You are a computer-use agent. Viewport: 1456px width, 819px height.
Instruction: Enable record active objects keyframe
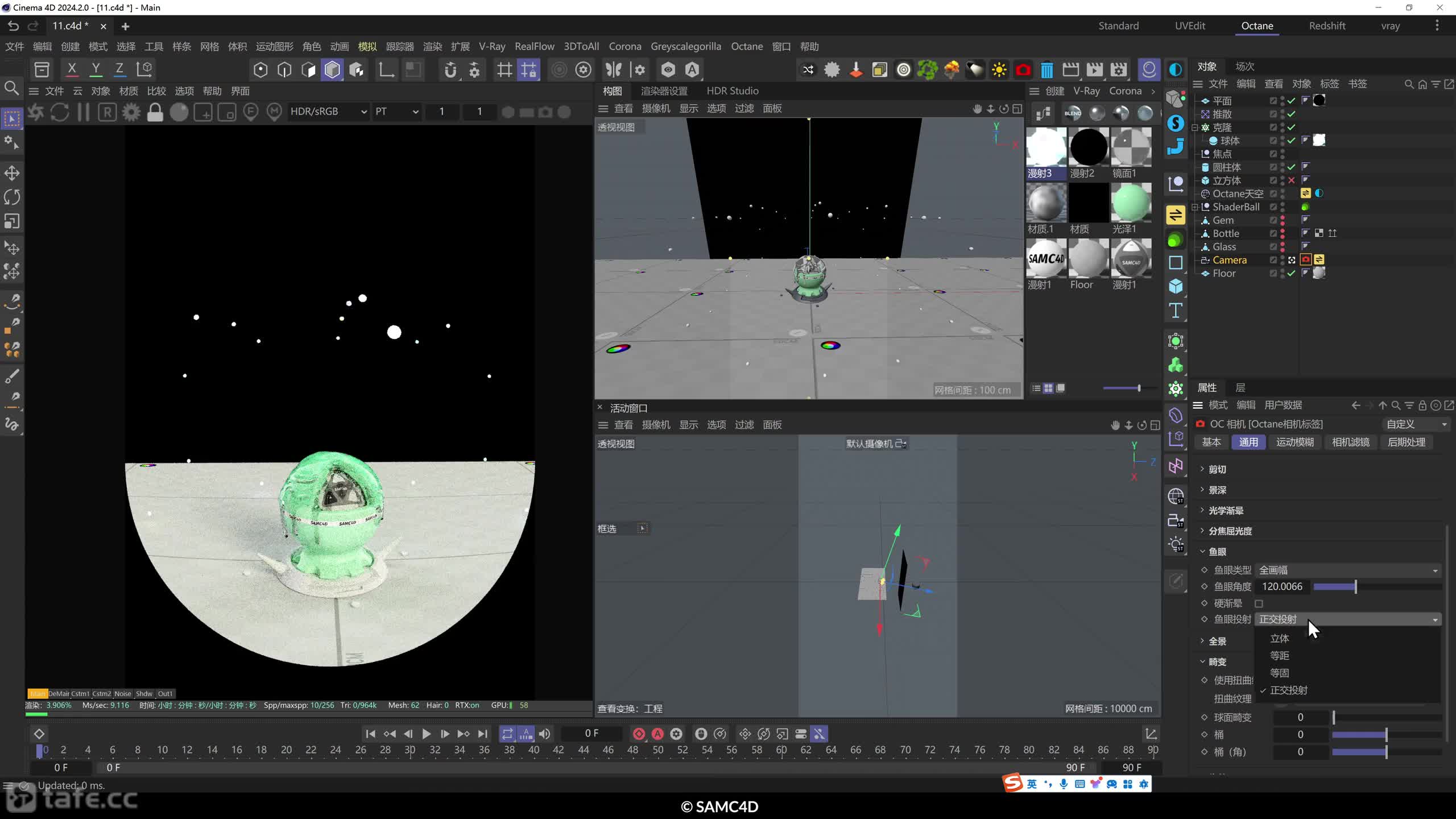[639, 734]
